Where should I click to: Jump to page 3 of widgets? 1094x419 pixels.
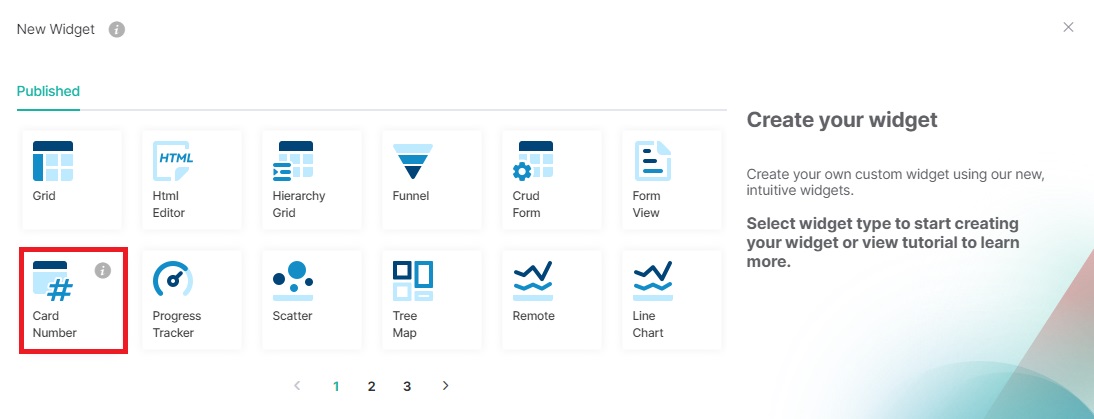pos(407,386)
